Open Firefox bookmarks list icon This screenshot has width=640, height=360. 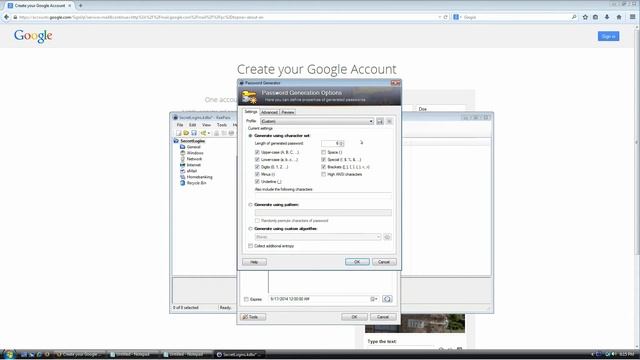[x=596, y=17]
